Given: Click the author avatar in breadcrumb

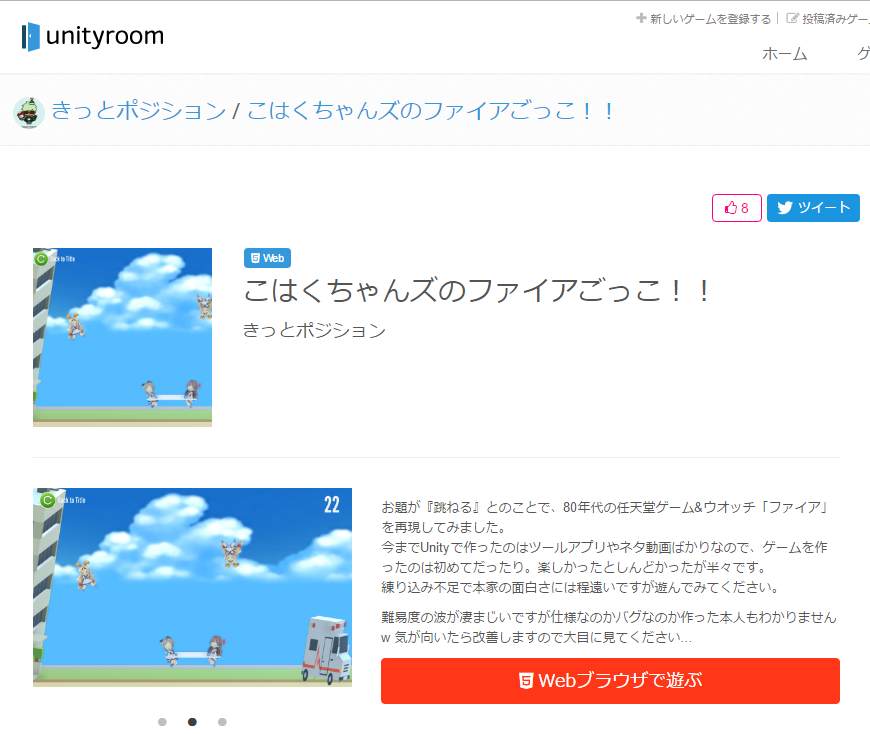Looking at the screenshot, I should tap(29, 113).
